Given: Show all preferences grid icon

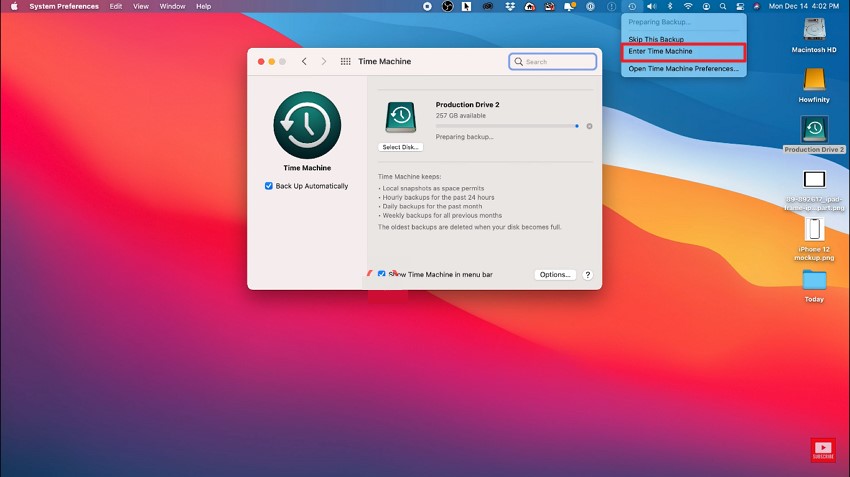Looking at the screenshot, I should point(345,62).
